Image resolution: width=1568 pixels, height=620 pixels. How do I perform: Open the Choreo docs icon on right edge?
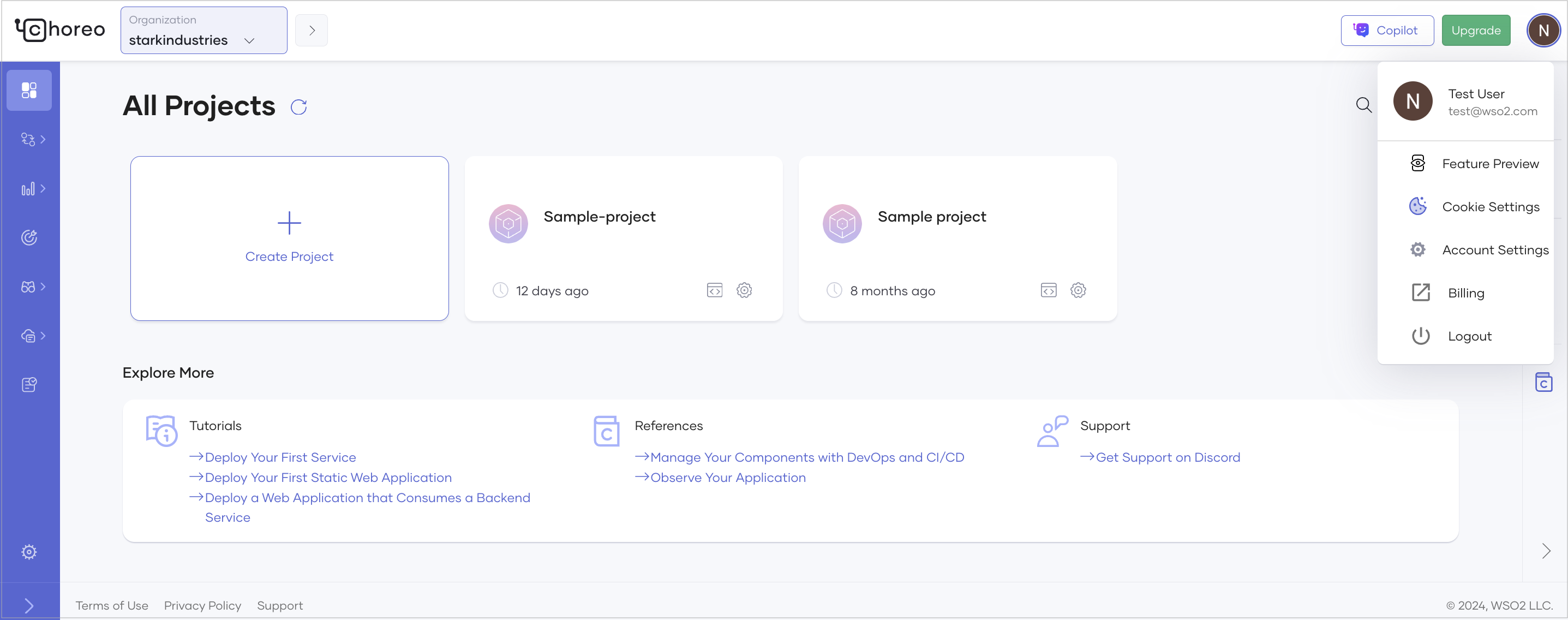point(1543,383)
